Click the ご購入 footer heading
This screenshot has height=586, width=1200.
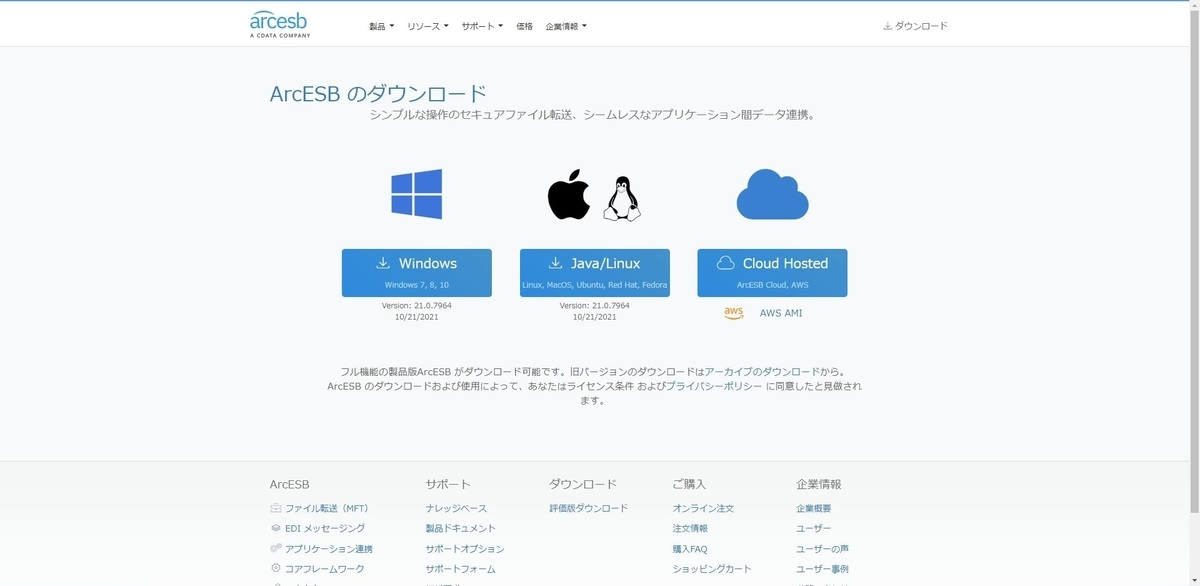(x=689, y=484)
